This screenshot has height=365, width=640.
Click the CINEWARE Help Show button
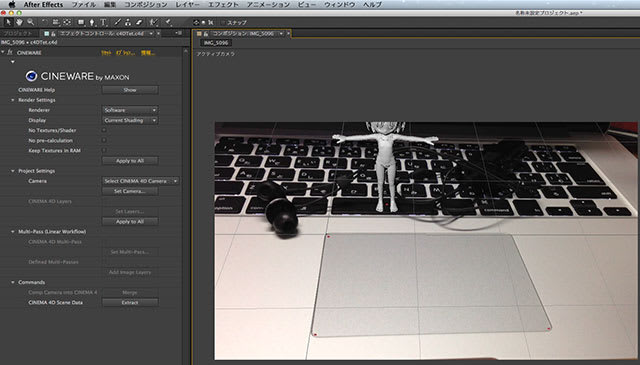130,90
